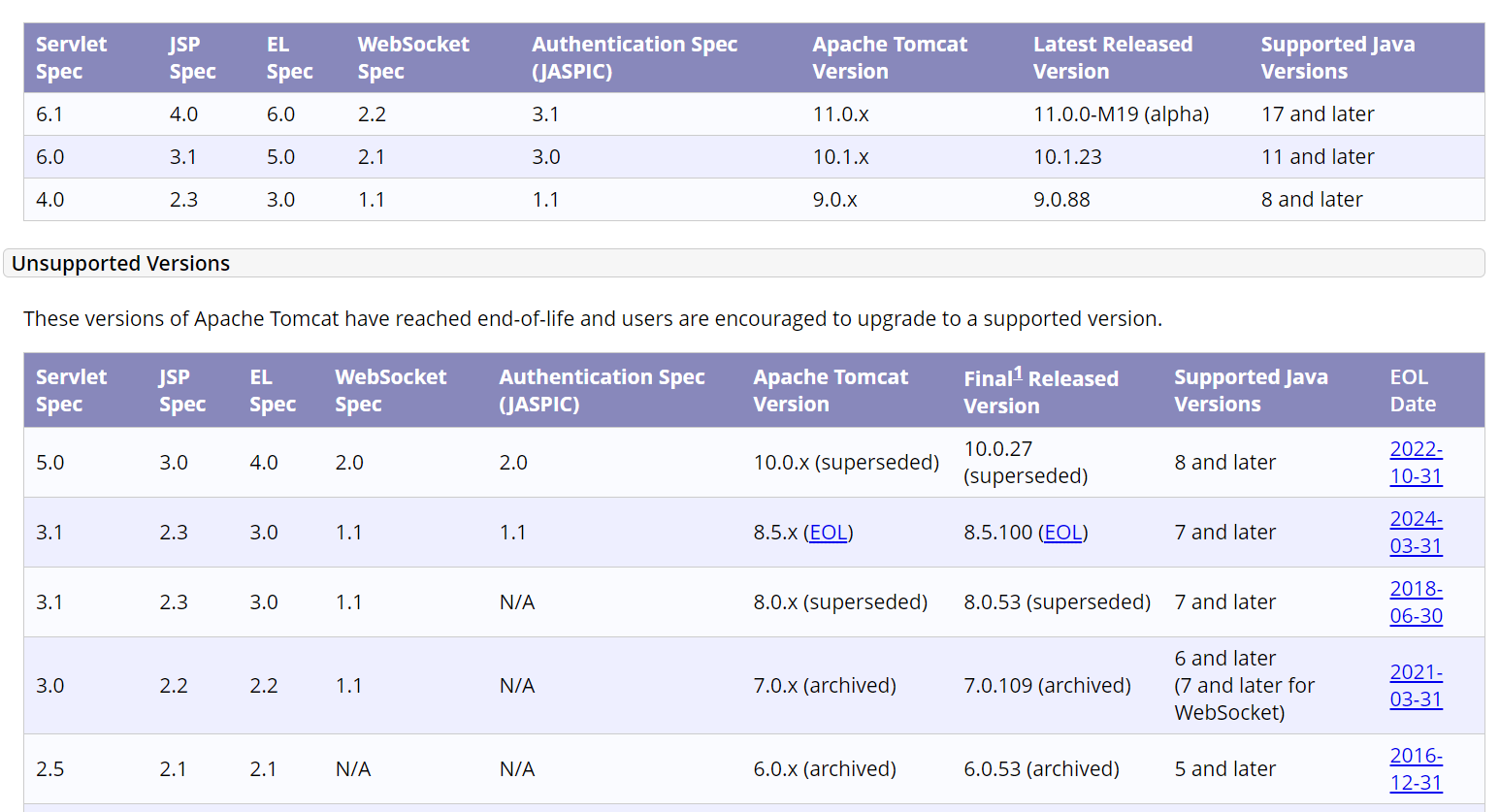The image size is (1500, 812).
Task: Open the 2021-03-31 EOL date link
Action: [1416, 686]
